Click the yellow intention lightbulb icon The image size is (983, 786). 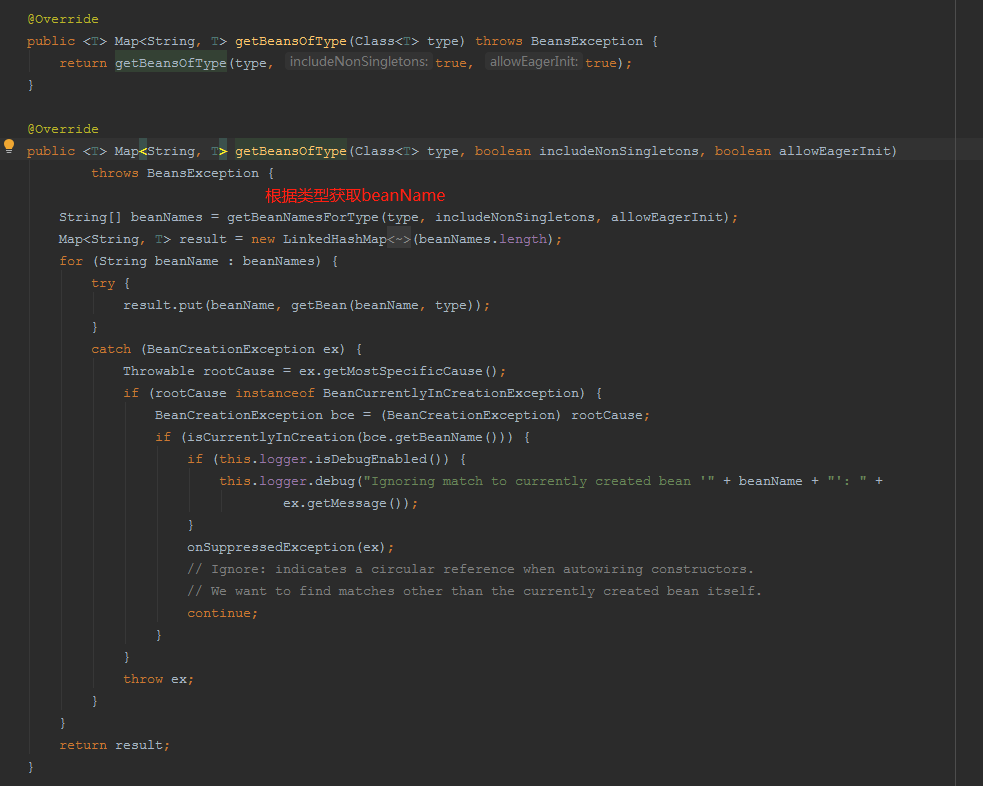[8, 146]
